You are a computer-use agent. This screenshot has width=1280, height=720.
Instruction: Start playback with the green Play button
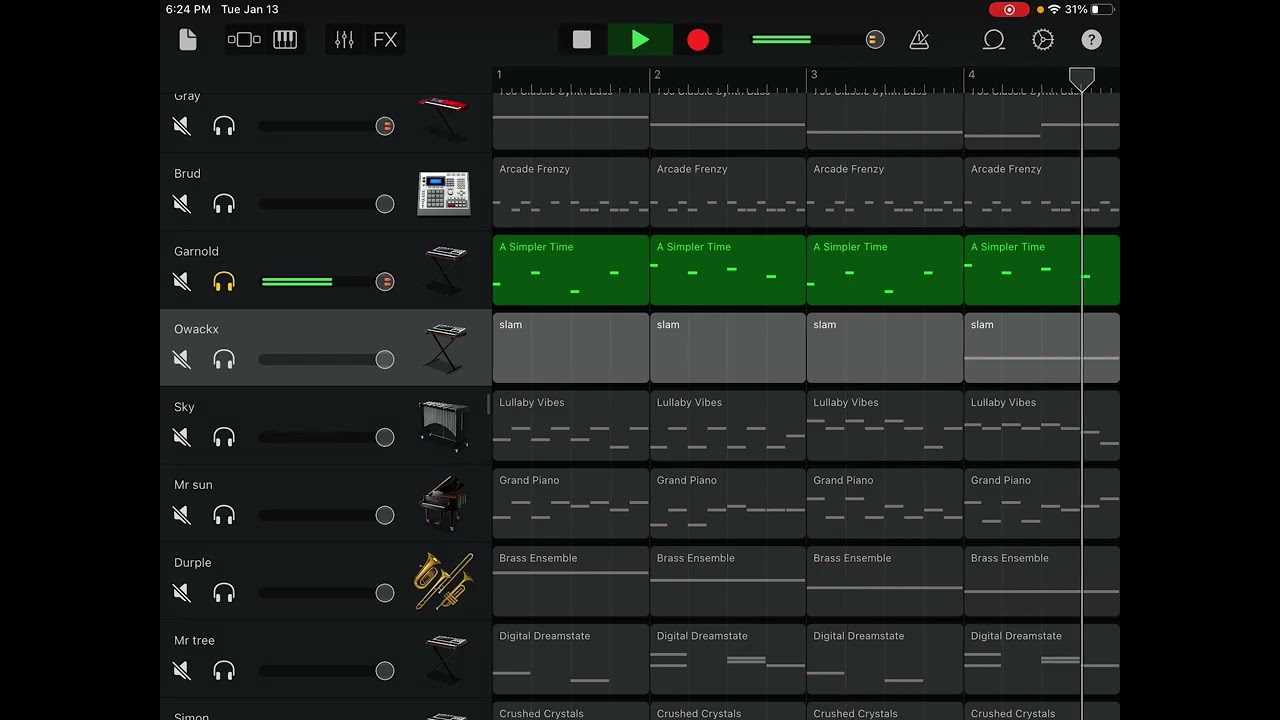[x=640, y=40]
